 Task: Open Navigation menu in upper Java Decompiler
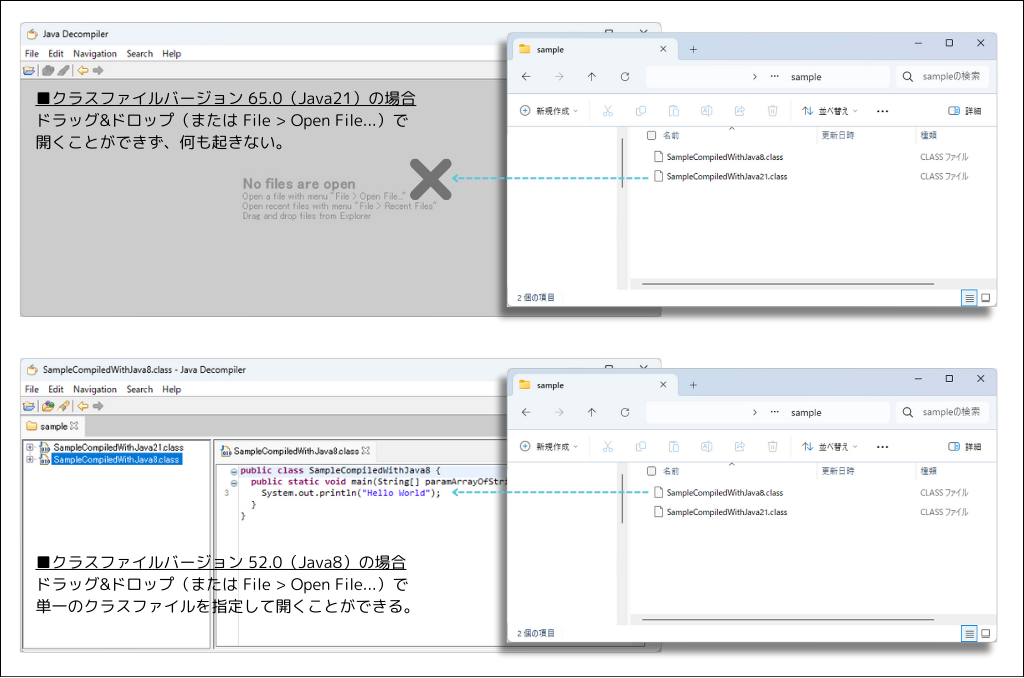point(95,54)
